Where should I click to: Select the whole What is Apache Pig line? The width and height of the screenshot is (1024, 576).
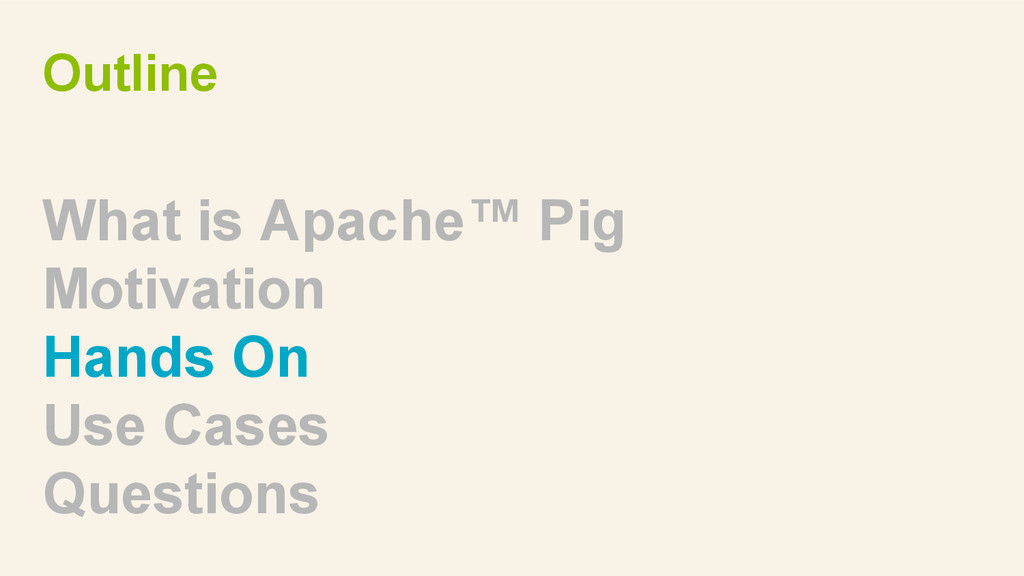[334, 225]
